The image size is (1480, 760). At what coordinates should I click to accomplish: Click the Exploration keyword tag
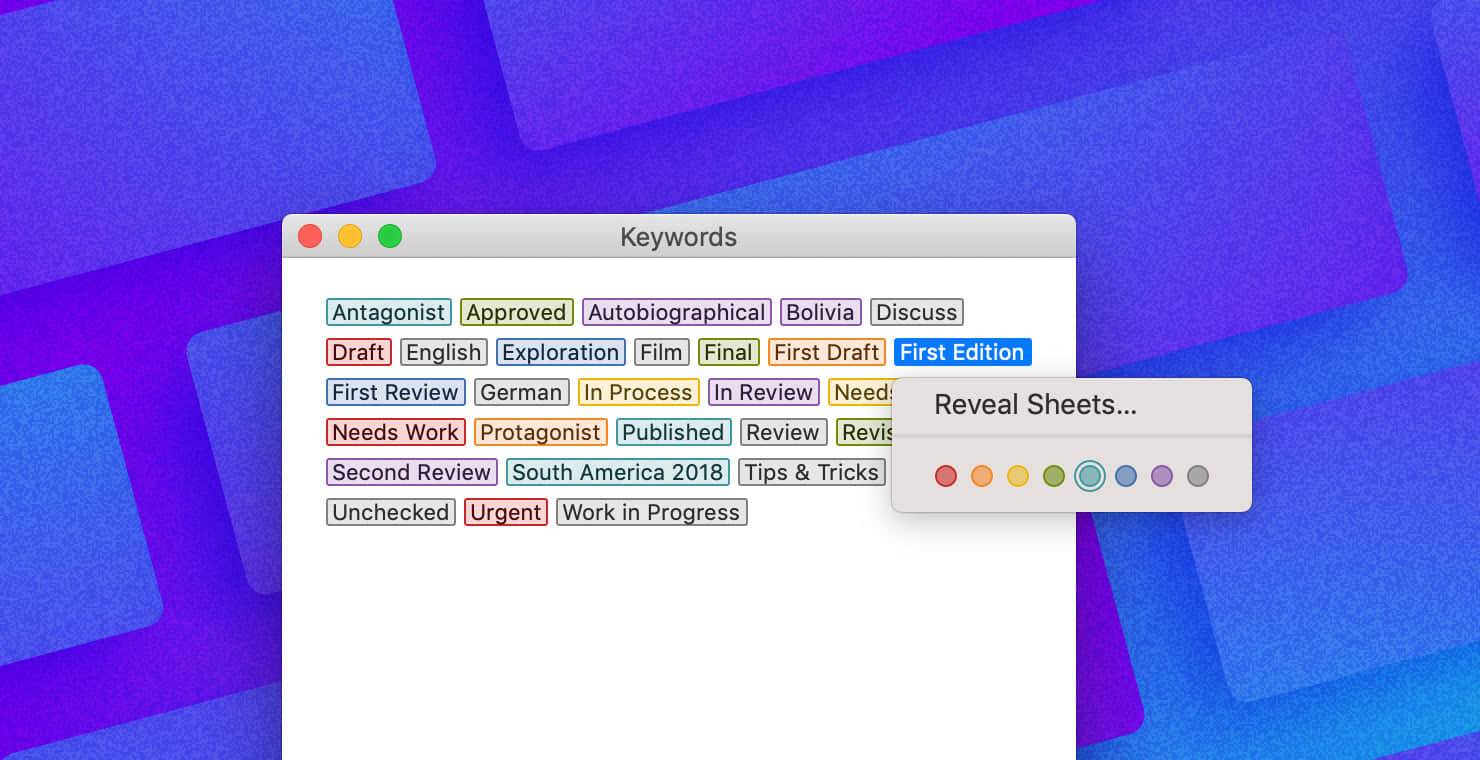(x=561, y=352)
